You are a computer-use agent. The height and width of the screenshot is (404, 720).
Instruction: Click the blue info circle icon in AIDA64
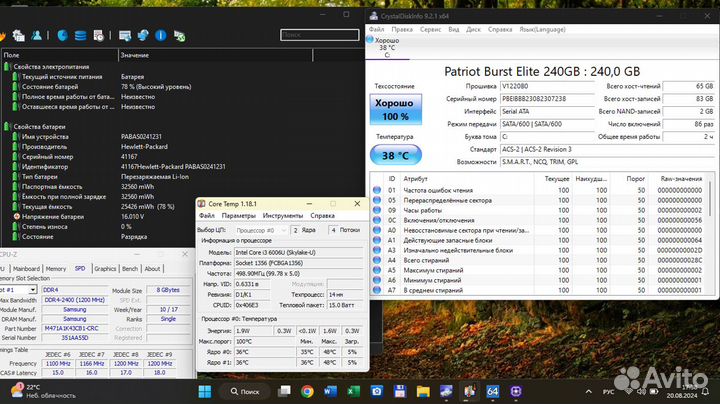point(161,35)
